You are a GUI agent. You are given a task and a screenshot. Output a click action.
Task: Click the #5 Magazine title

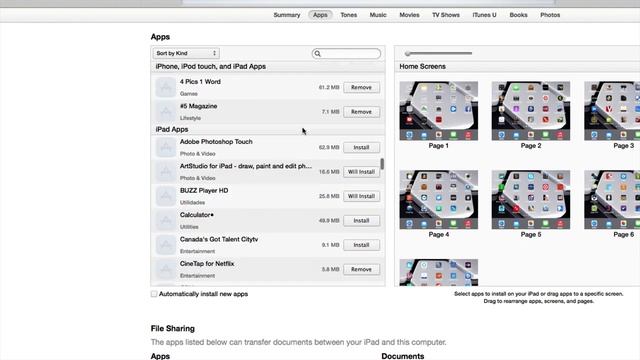(x=198, y=106)
